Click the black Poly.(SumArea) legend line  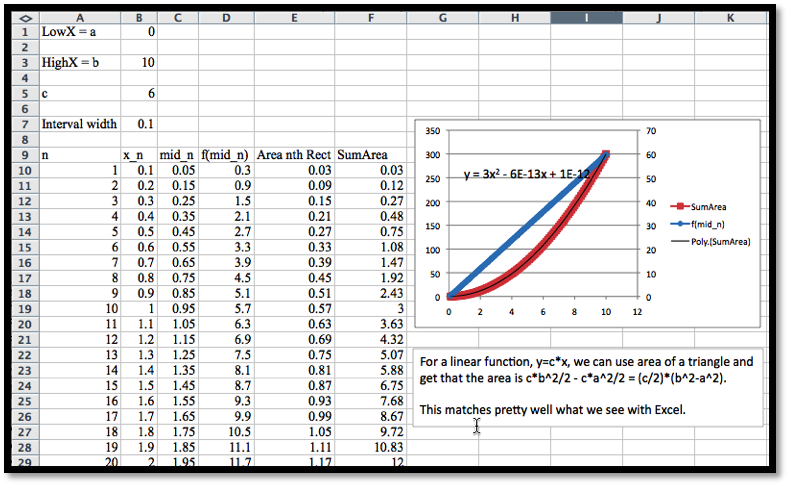point(675,242)
